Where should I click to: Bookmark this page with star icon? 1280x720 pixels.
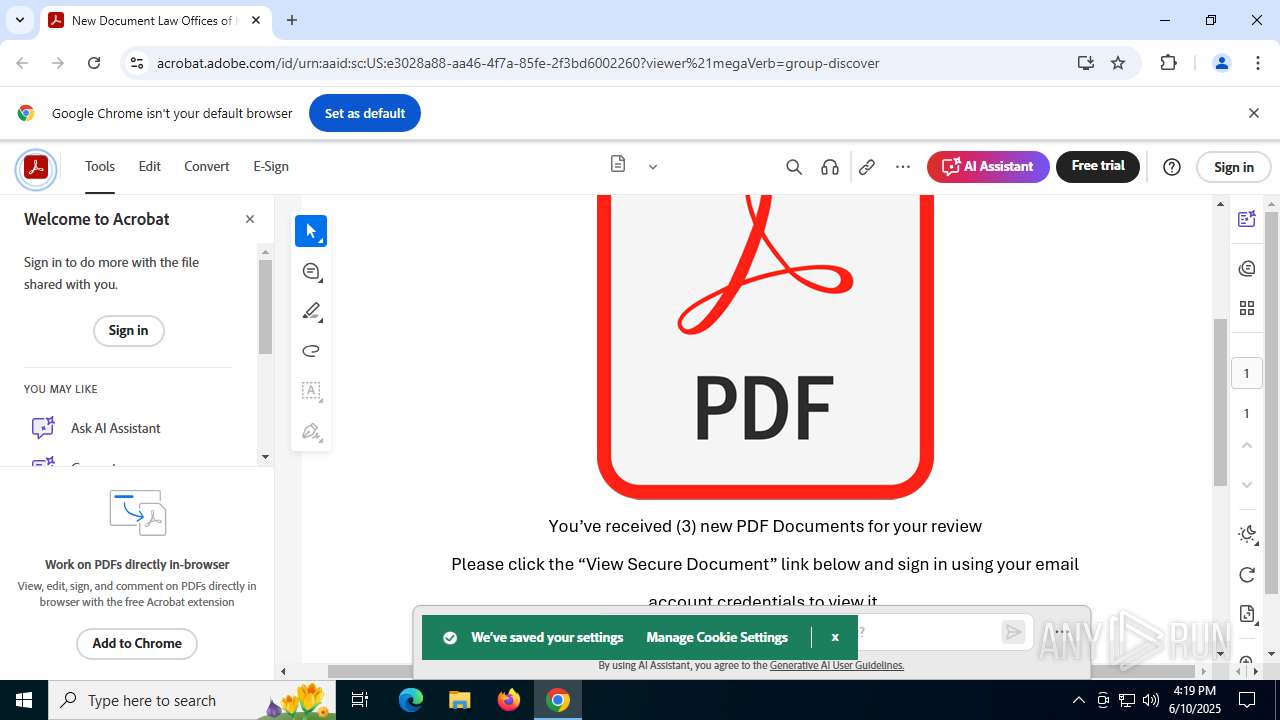click(1118, 63)
